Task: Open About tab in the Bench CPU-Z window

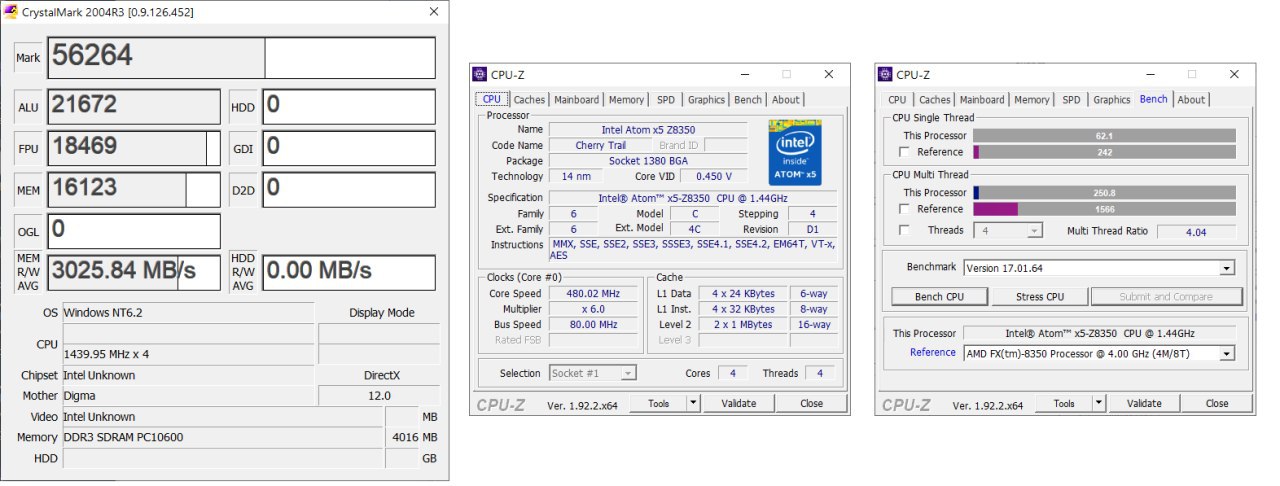Action: (1191, 100)
